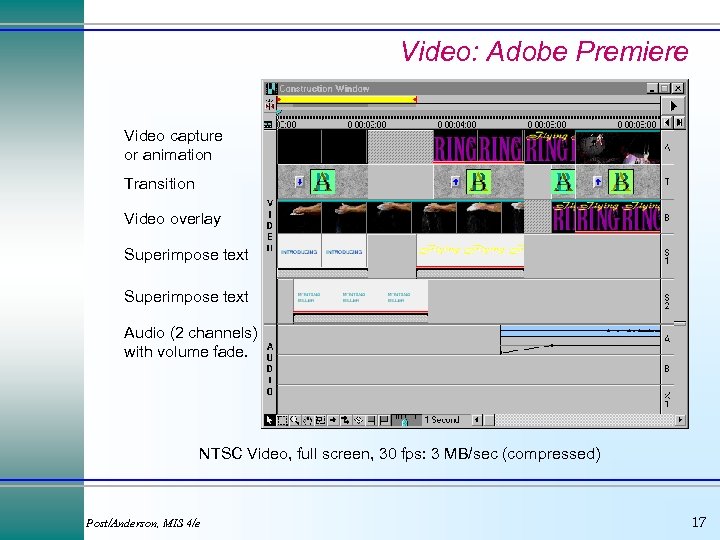Maximize the Construction Window
This screenshot has height=540, width=720.
(x=664, y=88)
